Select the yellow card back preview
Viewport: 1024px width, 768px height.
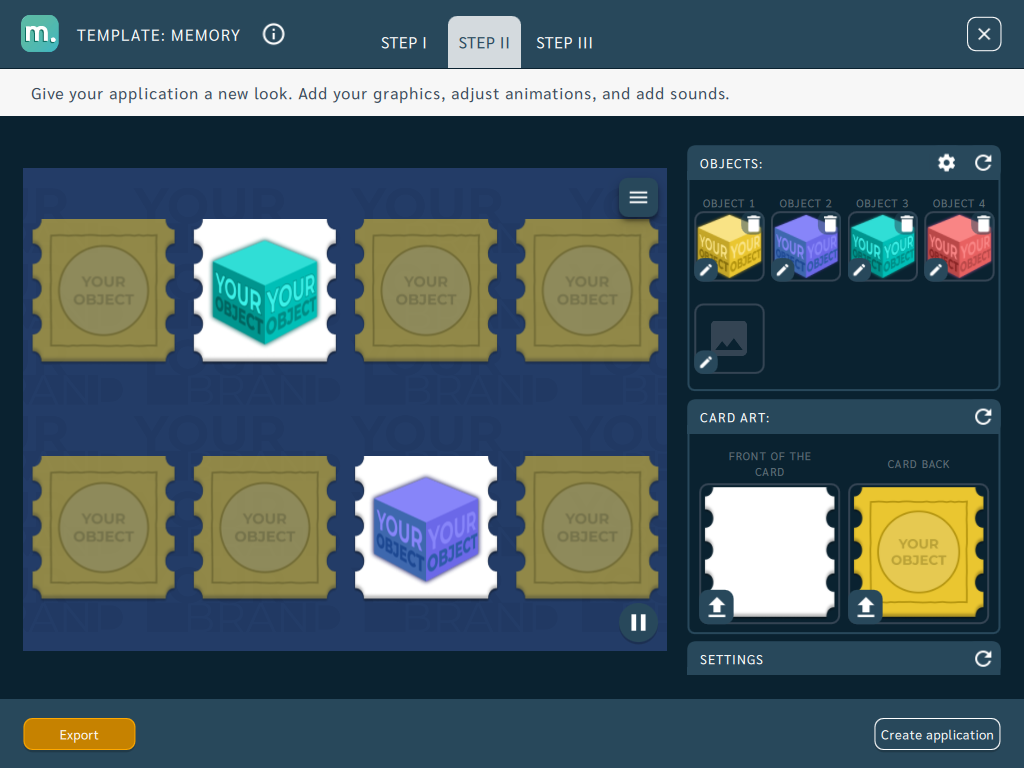coord(918,553)
